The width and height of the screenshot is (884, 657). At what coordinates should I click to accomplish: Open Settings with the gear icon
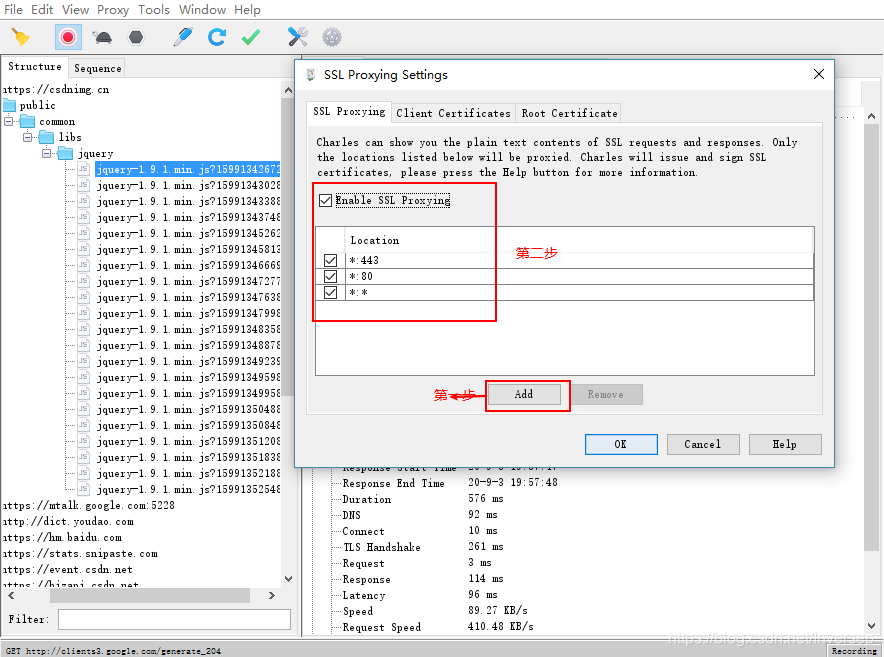[x=332, y=37]
